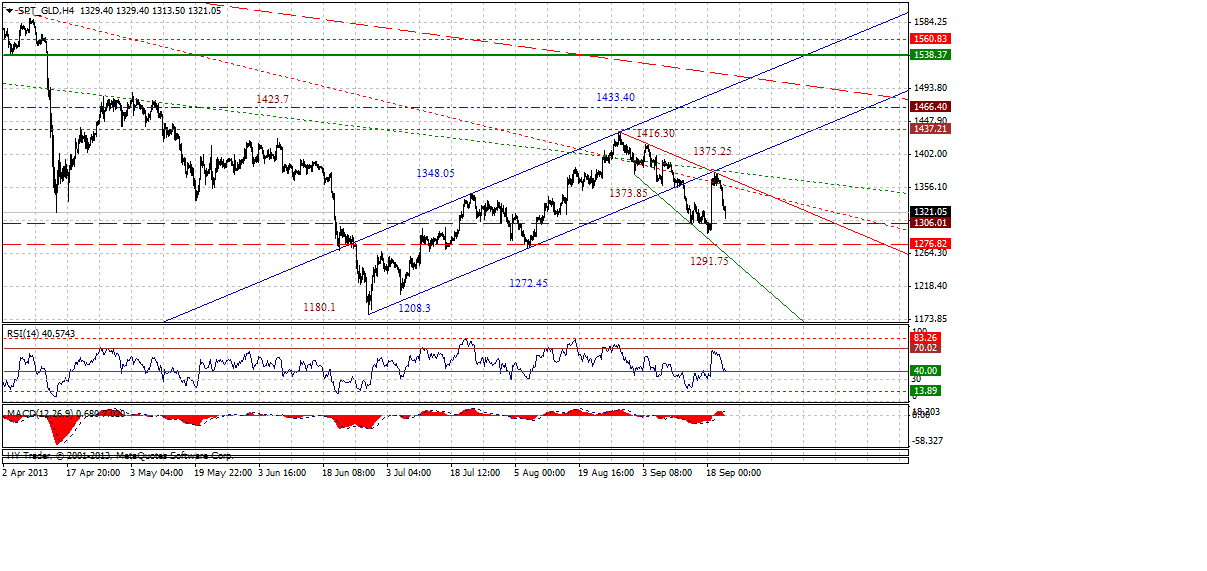Click the 1218.40 axis price value
Viewport: 1207px width, 571px height.
(x=930, y=286)
